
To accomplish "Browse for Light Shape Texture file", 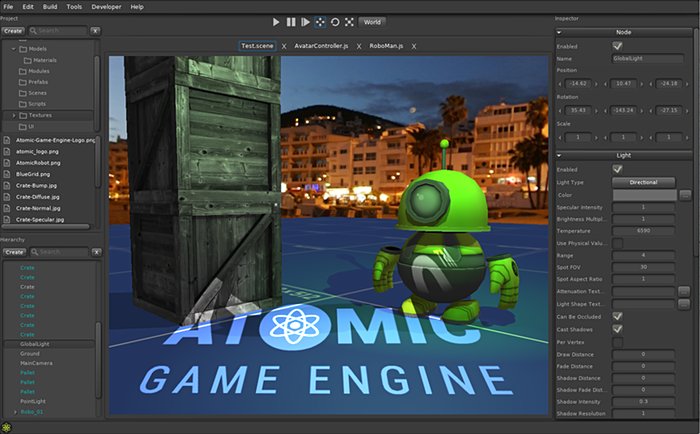I will point(683,304).
